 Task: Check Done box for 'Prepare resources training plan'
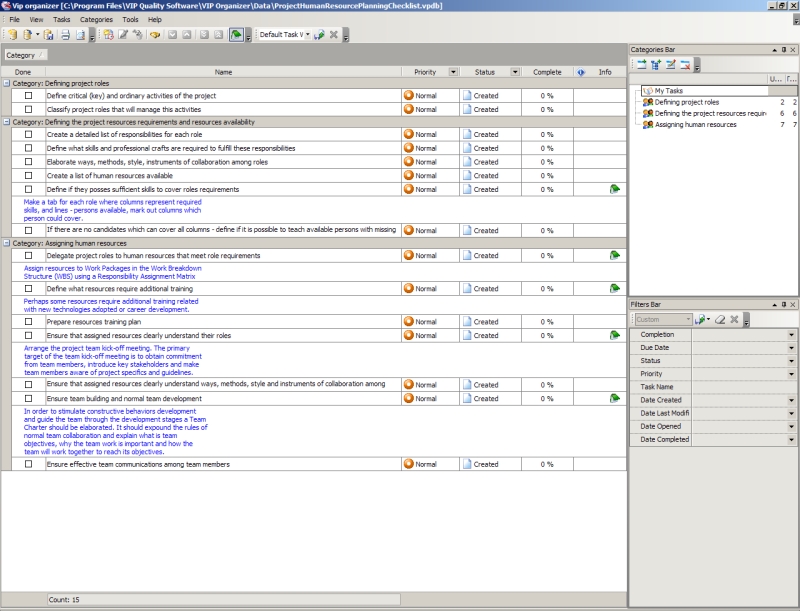point(29,322)
